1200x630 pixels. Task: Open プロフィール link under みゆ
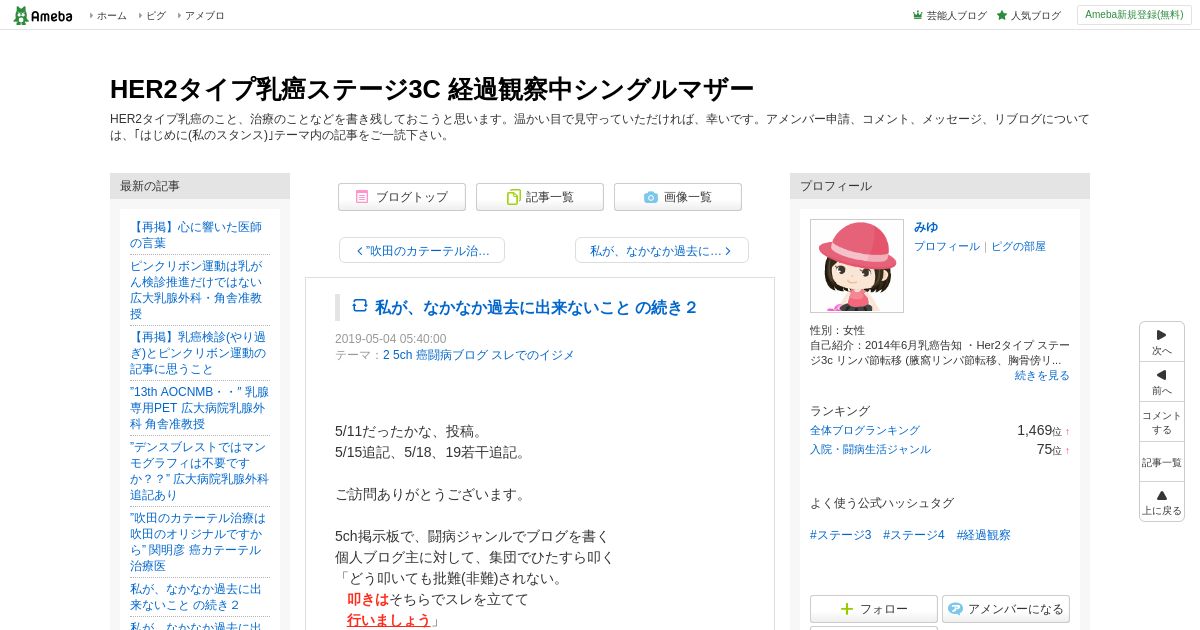[x=947, y=246]
